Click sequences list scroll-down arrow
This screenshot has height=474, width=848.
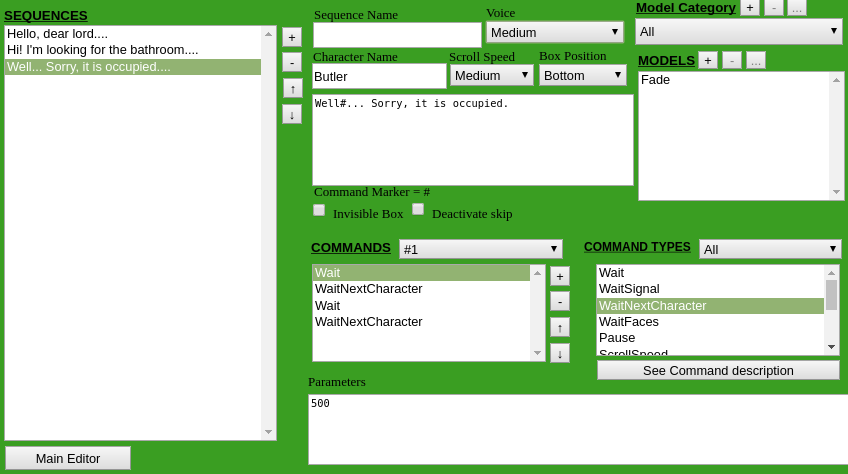pyautogui.click(x=269, y=432)
